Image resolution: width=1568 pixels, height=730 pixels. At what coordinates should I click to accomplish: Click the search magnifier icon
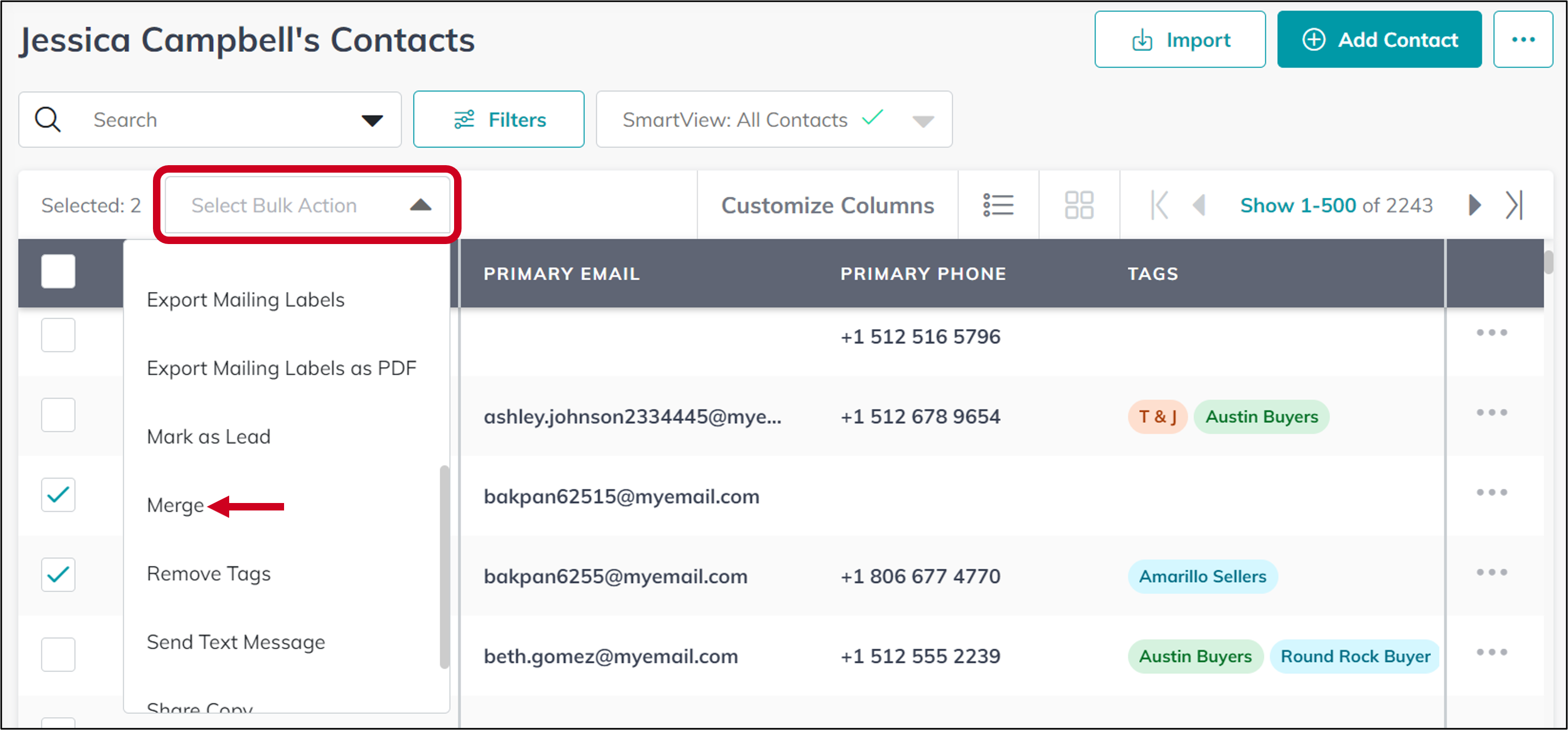click(47, 119)
